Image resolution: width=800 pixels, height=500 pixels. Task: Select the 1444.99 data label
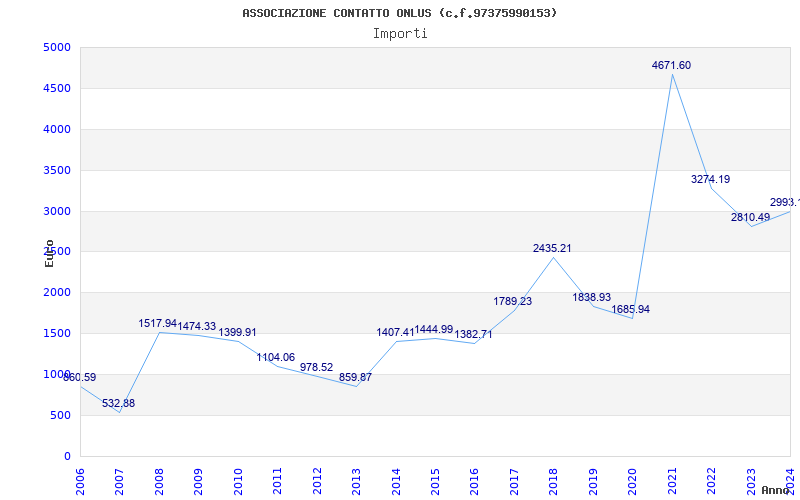(x=434, y=330)
